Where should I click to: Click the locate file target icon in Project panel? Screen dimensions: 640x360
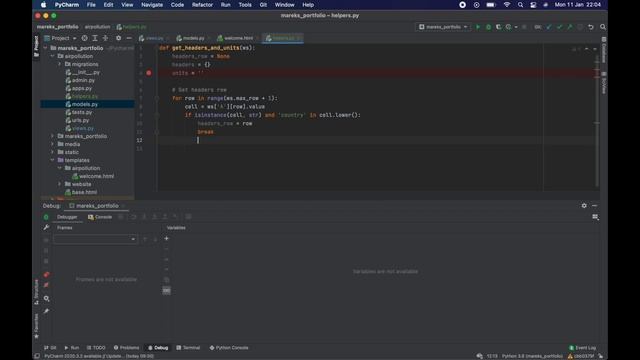84,38
